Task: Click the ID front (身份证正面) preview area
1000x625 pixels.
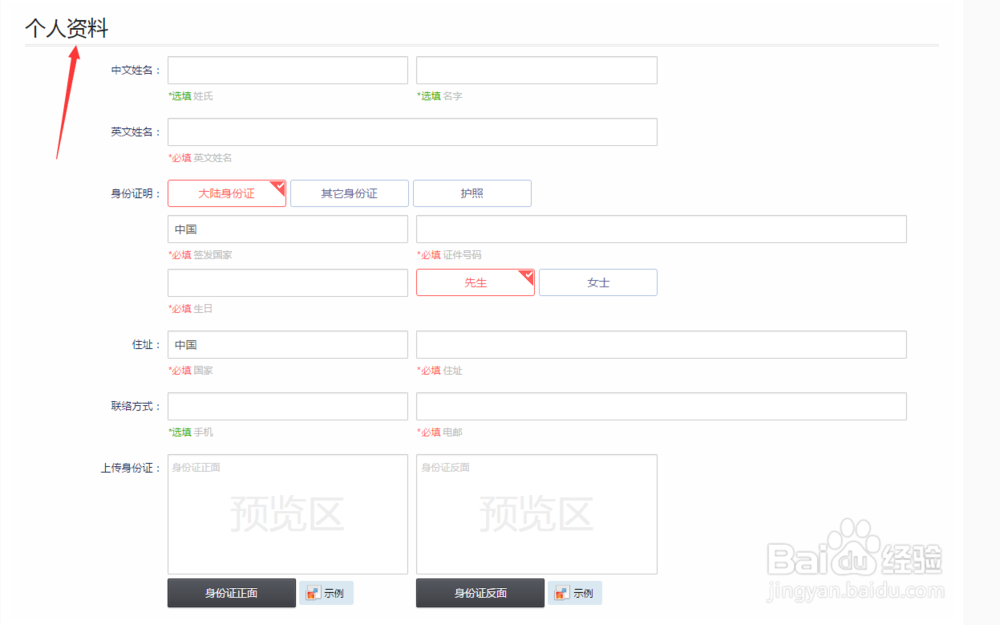Action: click(288, 514)
